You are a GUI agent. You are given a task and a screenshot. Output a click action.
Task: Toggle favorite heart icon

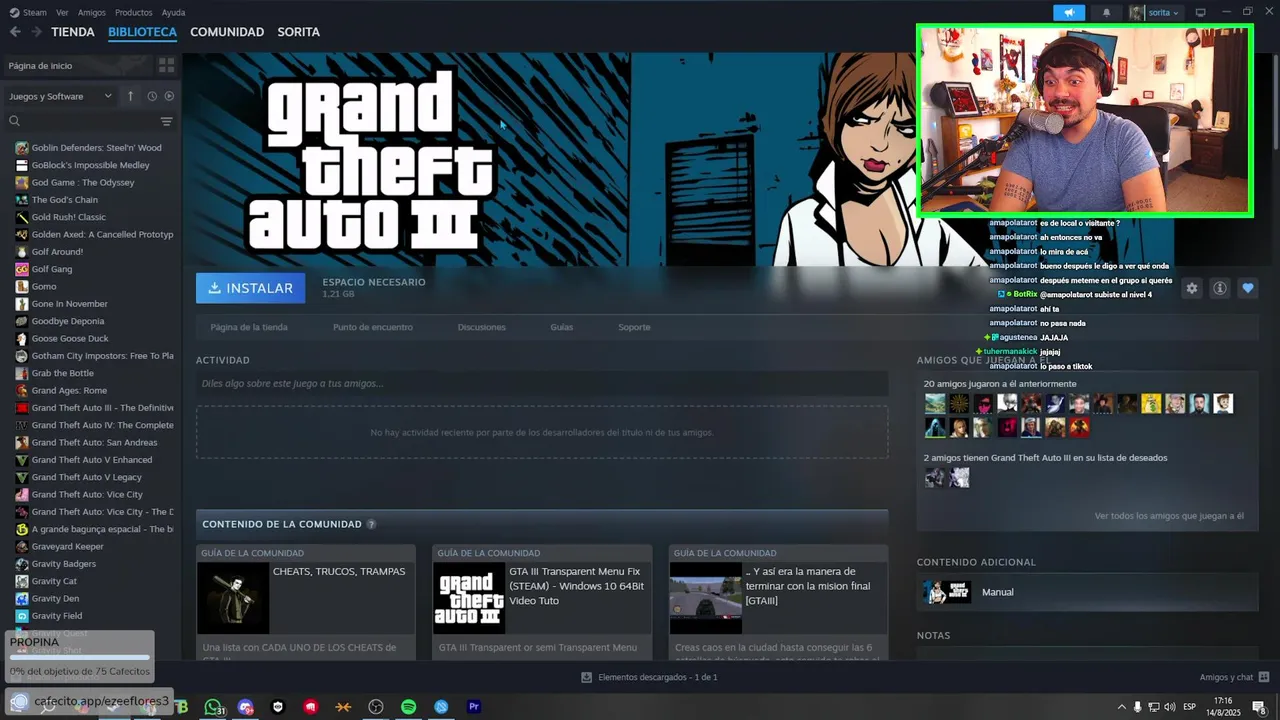pos(1247,288)
